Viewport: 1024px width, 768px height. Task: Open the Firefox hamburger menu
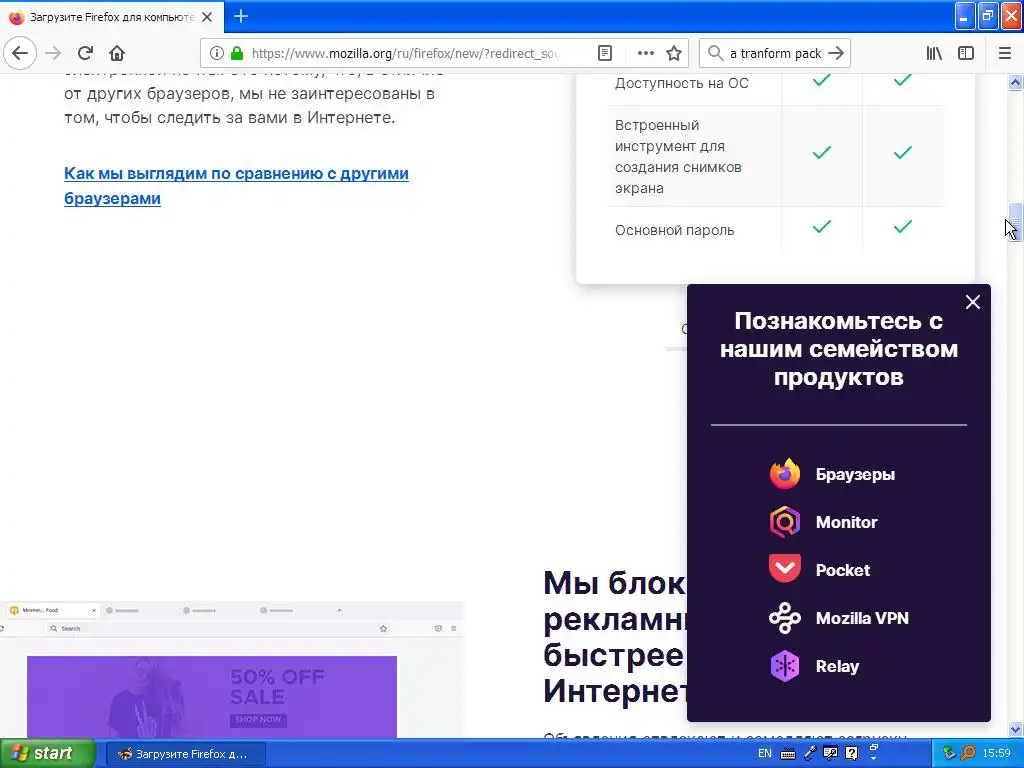(x=1004, y=53)
